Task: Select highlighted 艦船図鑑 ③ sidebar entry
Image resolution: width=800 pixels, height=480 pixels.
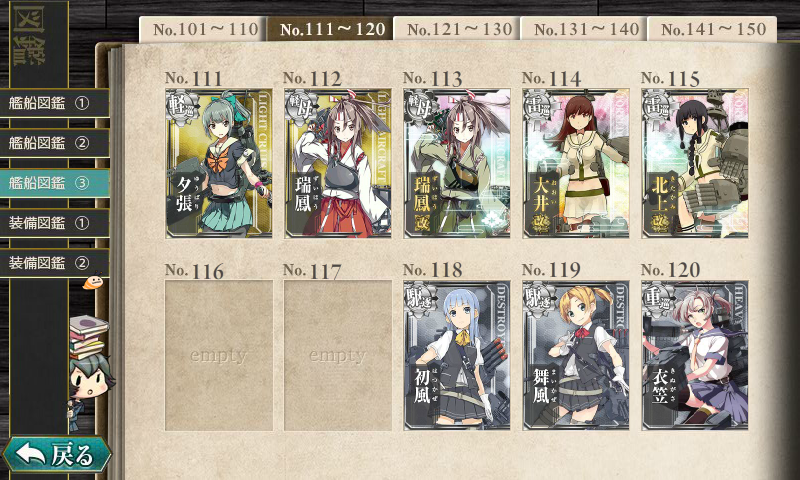Action: [54, 183]
